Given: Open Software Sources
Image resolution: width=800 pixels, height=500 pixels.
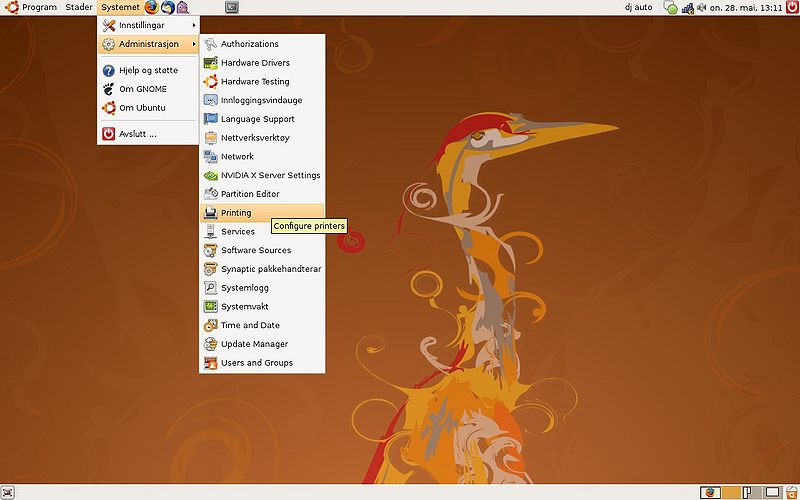Looking at the screenshot, I should point(262,250).
